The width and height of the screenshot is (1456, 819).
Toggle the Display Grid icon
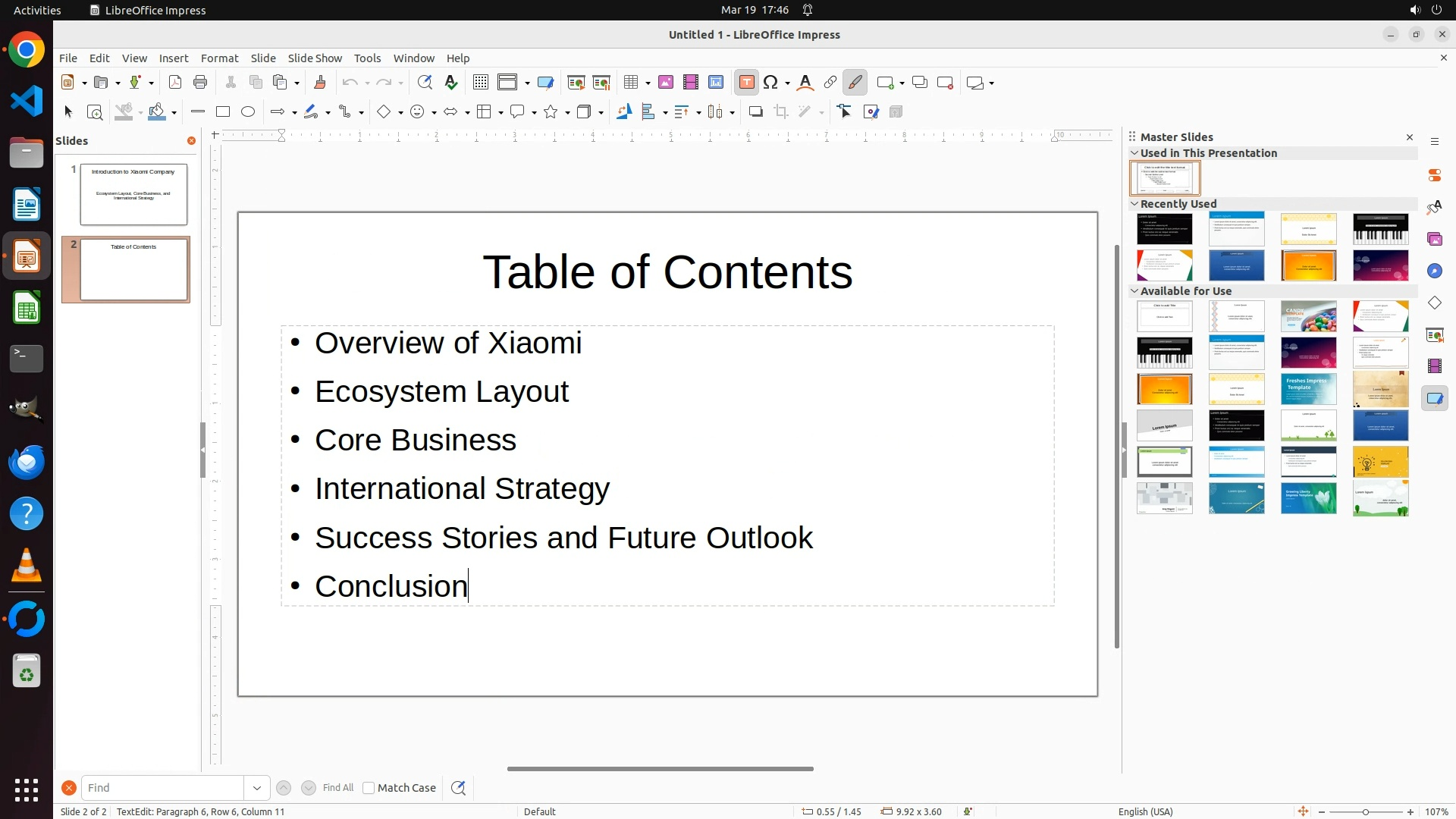480,83
